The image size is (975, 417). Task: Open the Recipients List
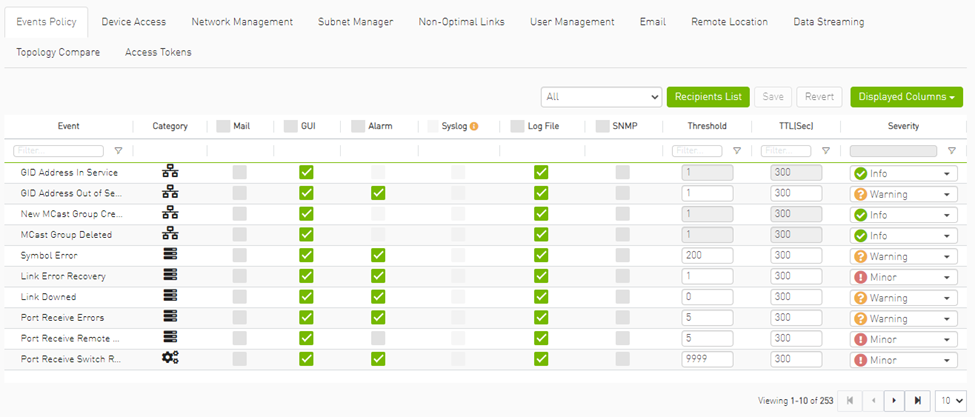(x=708, y=97)
